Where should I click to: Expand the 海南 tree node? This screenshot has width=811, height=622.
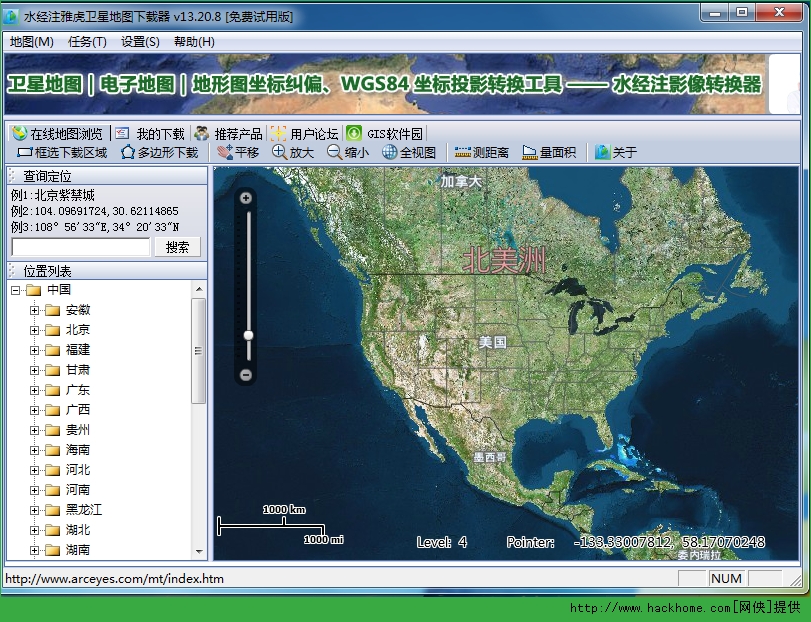pos(34,450)
